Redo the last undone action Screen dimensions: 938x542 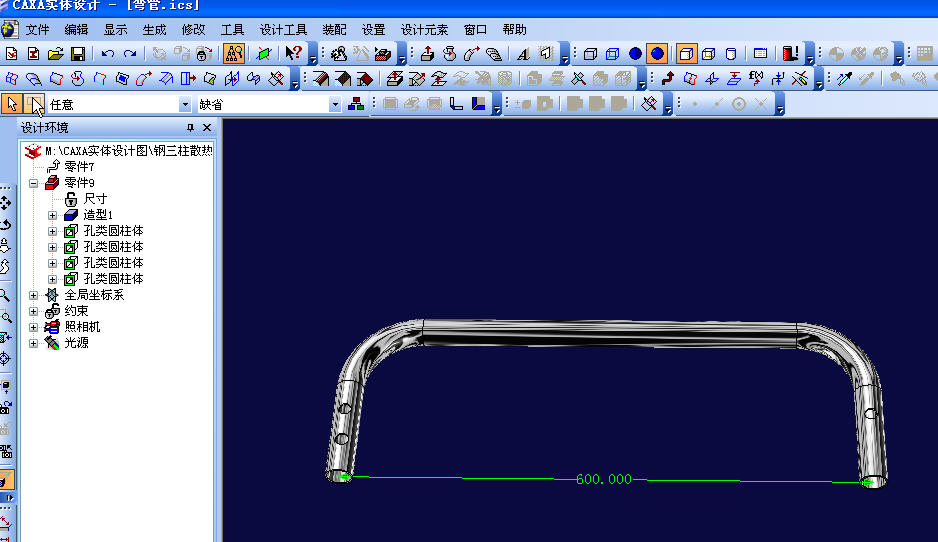click(x=130, y=54)
